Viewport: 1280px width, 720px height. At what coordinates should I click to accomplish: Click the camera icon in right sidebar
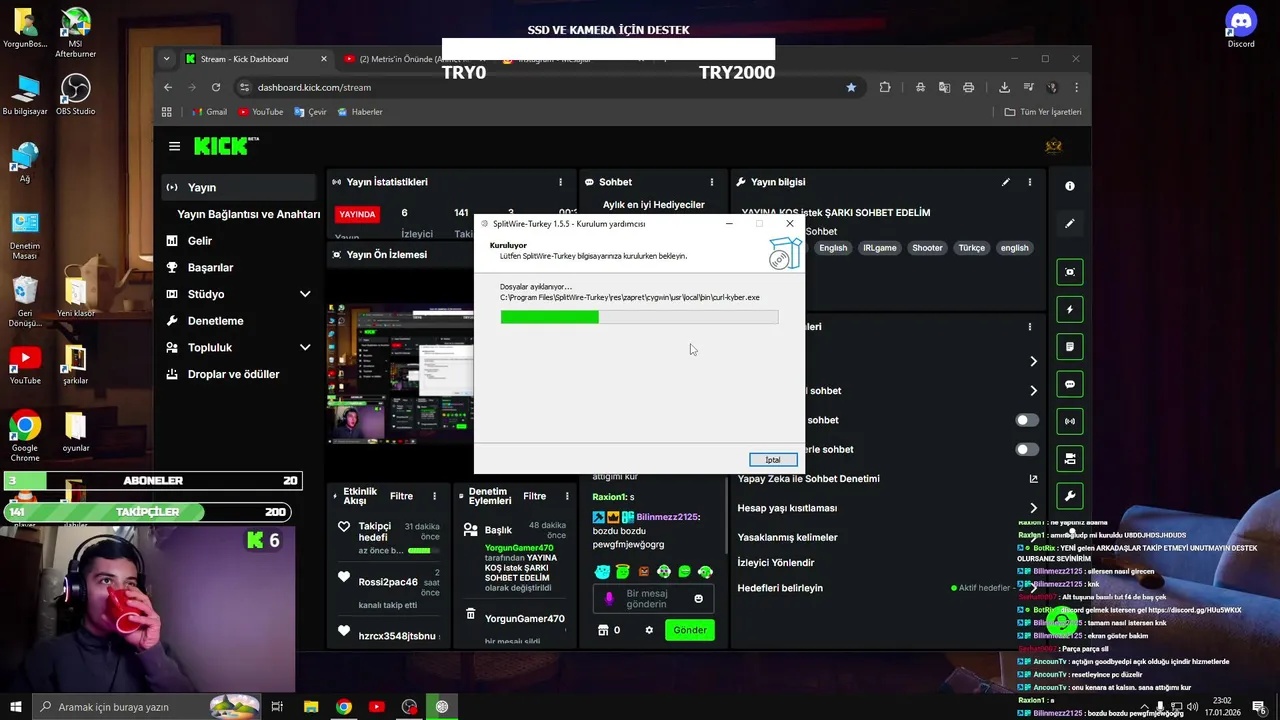(x=1070, y=459)
